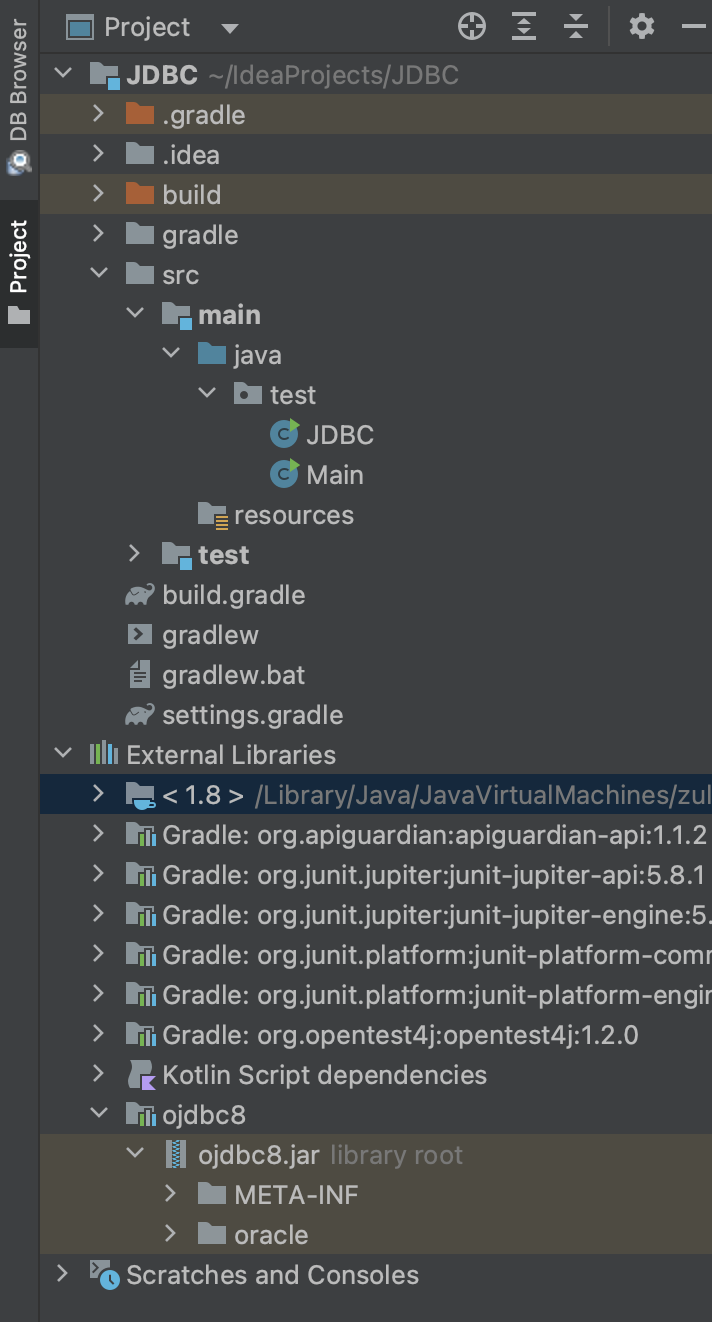Expand the META-INF folder
712x1322 pixels.
coord(170,1194)
